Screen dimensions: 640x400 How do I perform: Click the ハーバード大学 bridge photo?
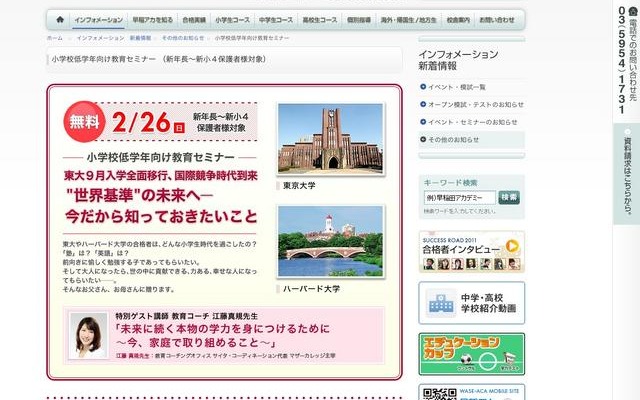[331, 242]
